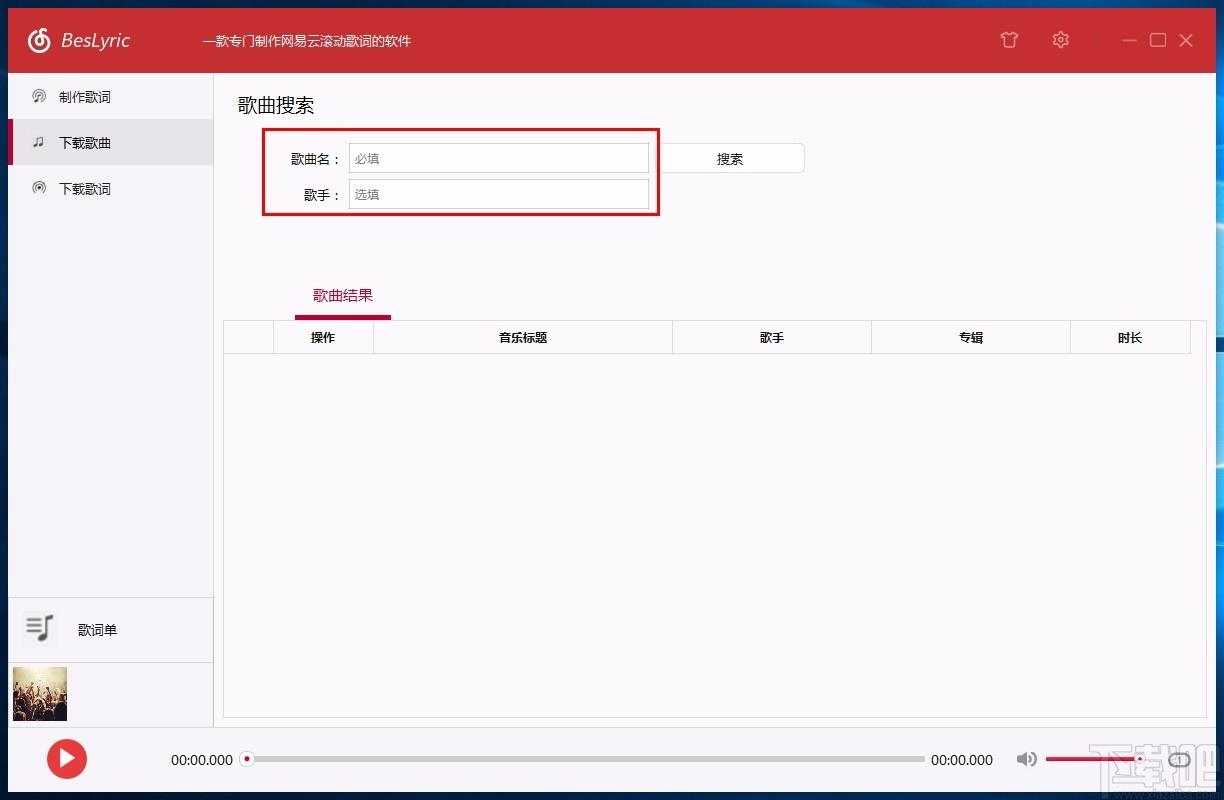This screenshot has width=1224, height=800.
Task: Switch to the 歌曲结果 tab
Action: [343, 296]
